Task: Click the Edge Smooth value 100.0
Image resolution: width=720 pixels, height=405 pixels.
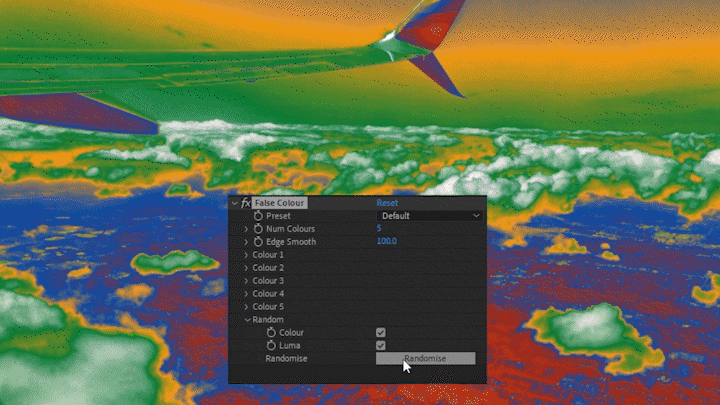Action: tap(386, 242)
